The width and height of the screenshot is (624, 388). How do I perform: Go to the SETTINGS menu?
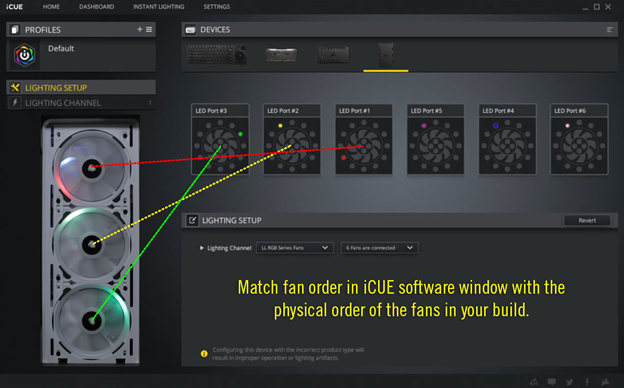(216, 7)
